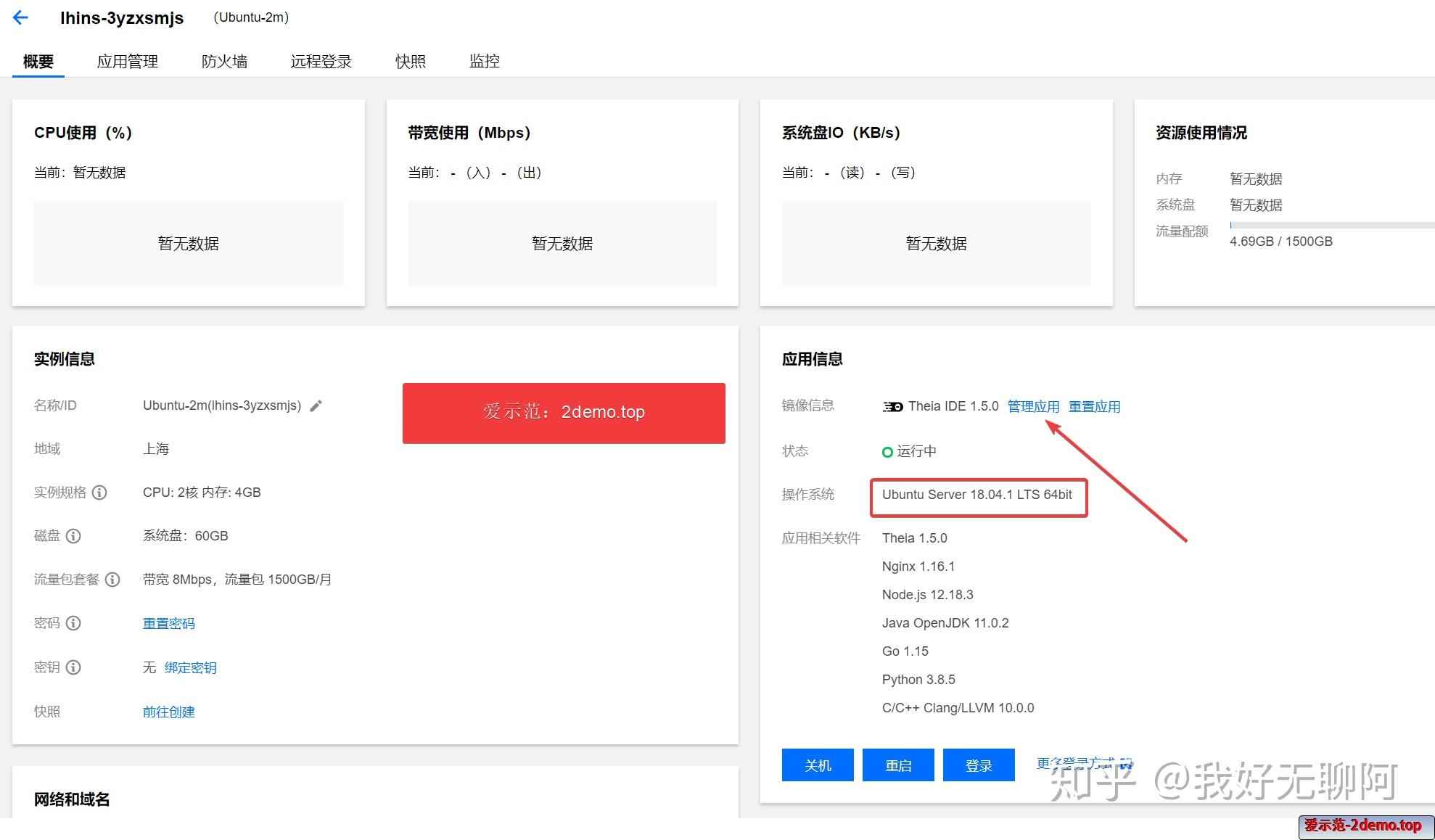The width and height of the screenshot is (1435, 840).
Task: Click the red 2demo.top banner
Action: point(563,412)
